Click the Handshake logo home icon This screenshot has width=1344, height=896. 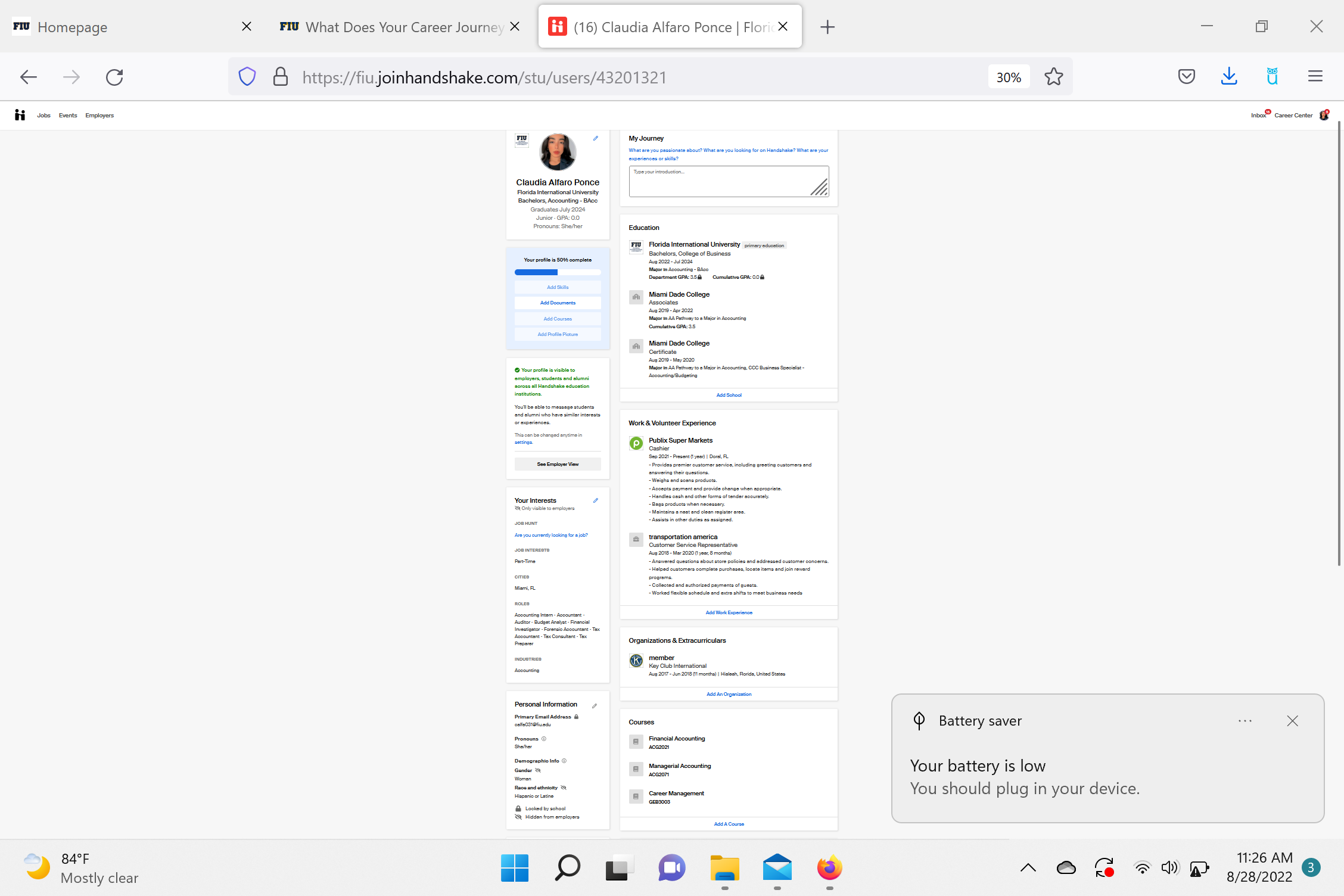(20, 115)
